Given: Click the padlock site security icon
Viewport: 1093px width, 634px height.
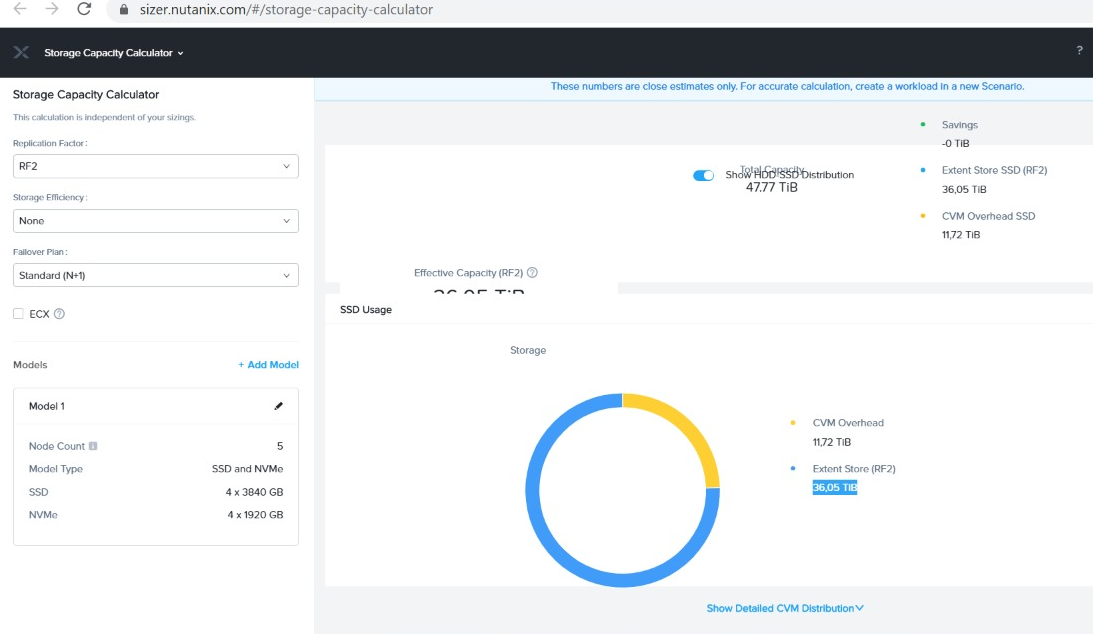Looking at the screenshot, I should pos(124,10).
